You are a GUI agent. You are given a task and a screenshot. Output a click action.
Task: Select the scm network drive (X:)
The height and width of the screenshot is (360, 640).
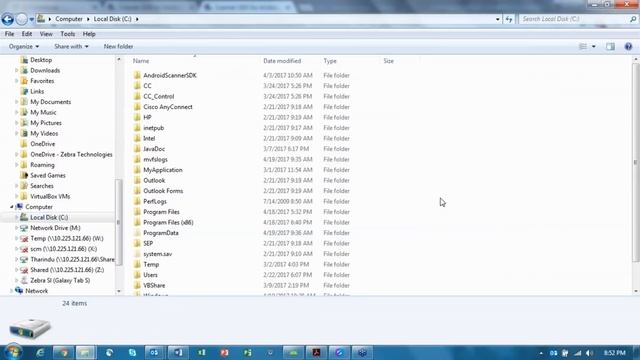pyautogui.click(x=63, y=249)
